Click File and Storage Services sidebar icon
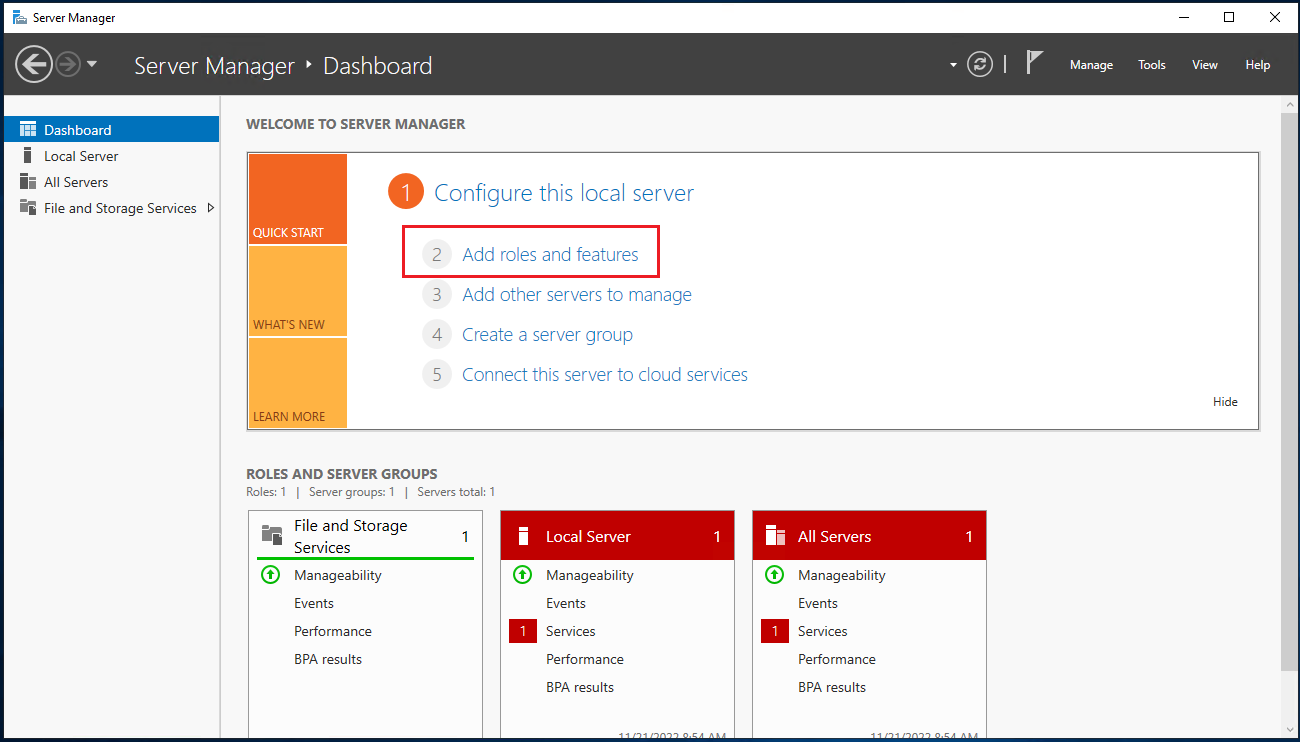 [x=28, y=208]
